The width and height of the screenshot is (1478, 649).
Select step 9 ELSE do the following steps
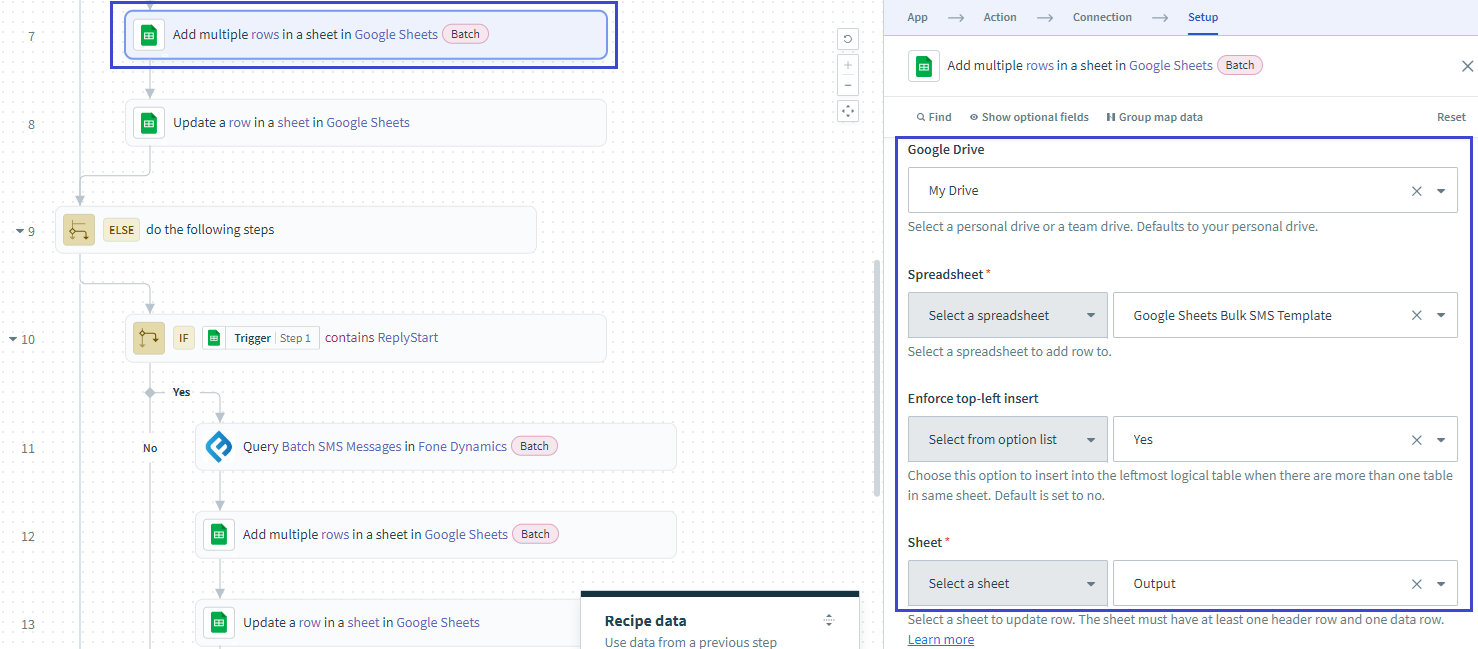pyautogui.click(x=296, y=230)
